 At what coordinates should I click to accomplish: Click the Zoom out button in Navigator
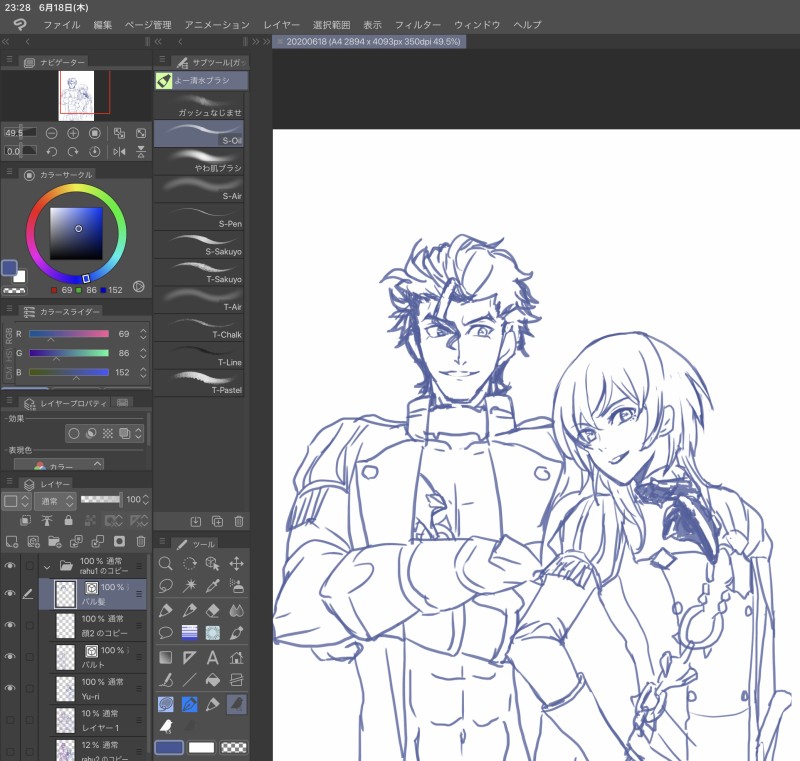51,133
